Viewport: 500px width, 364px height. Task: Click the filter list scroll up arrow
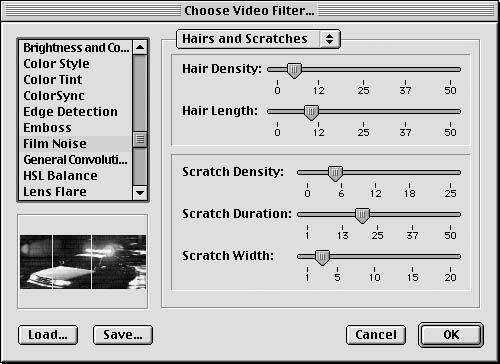pyautogui.click(x=140, y=47)
